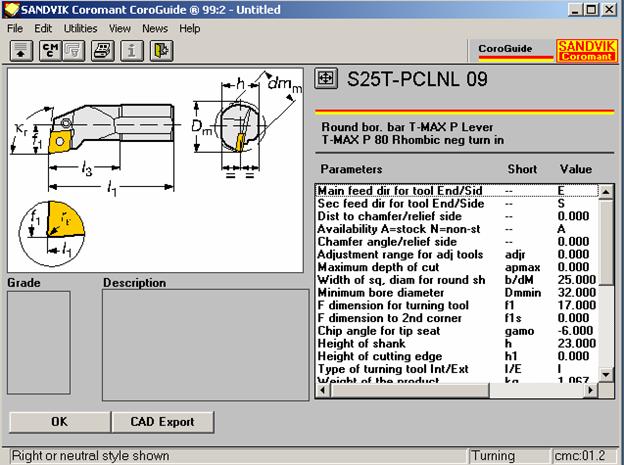Click the vertical scrollbar thumb of parameters
624x465 pixels.
pos(606,242)
